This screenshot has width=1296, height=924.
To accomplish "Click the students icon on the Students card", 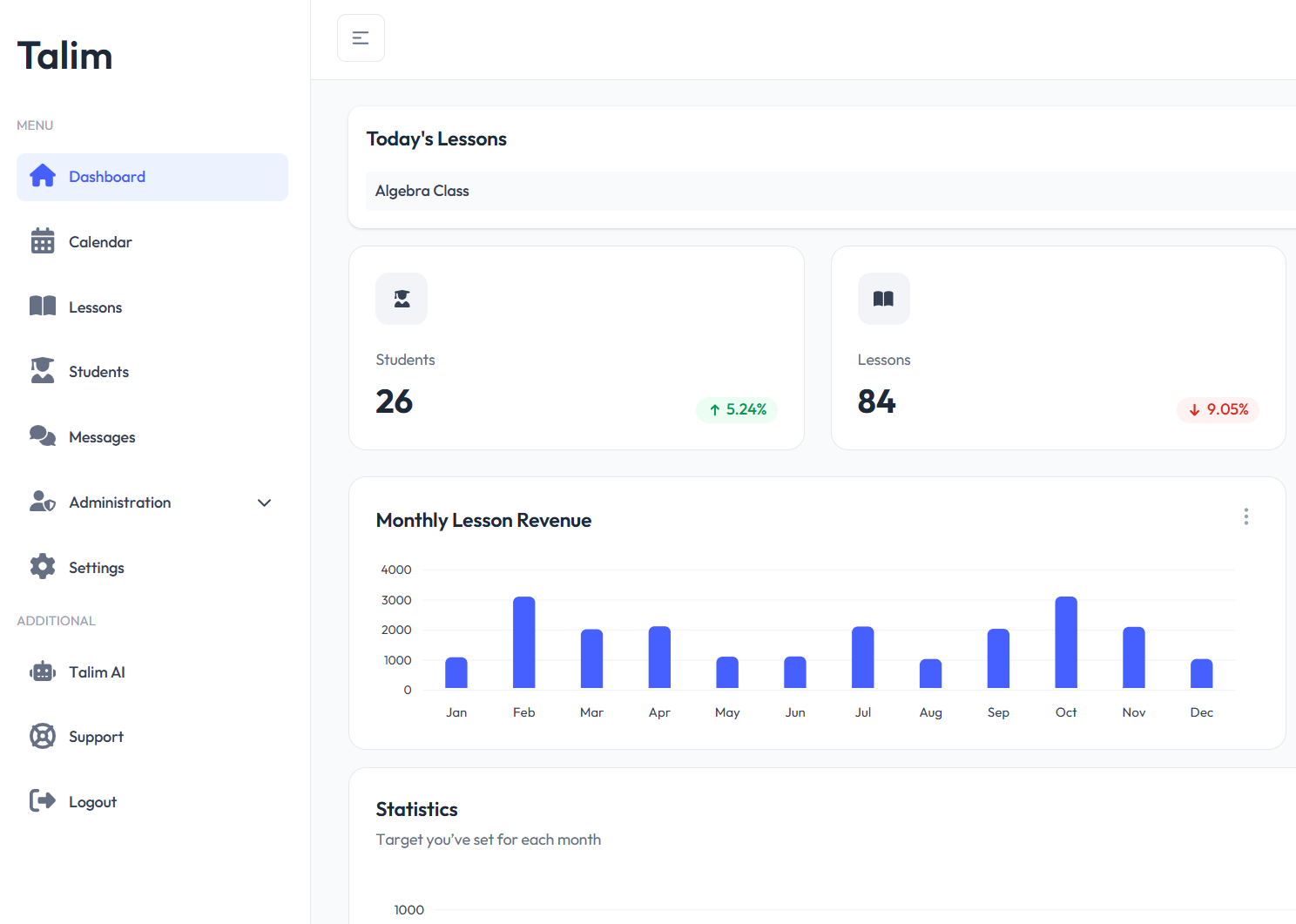I will 402,299.
